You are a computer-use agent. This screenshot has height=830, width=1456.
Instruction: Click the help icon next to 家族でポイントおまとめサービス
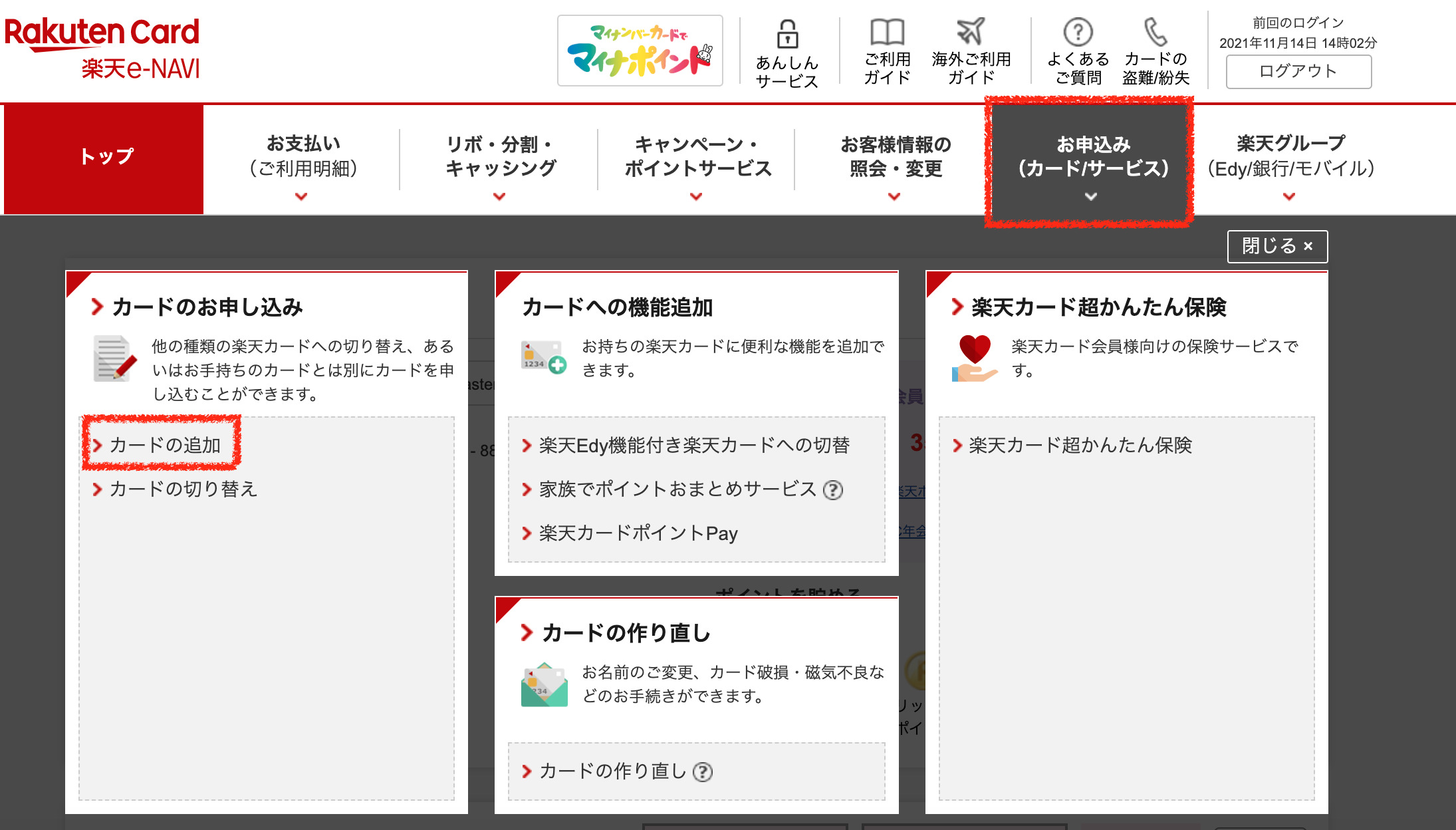[x=833, y=490]
